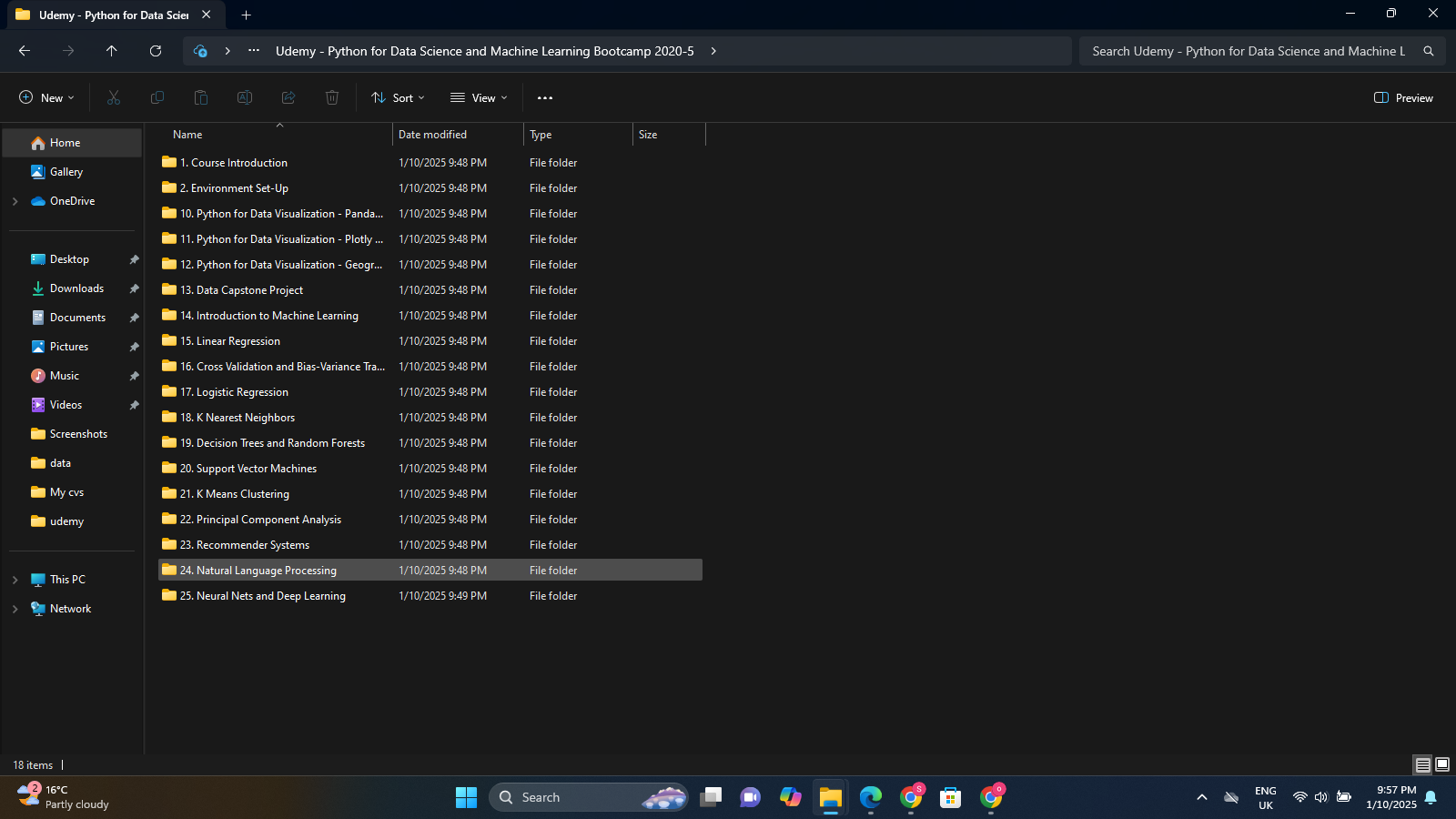
Task: Open the View dropdown menu
Action: coord(479,97)
